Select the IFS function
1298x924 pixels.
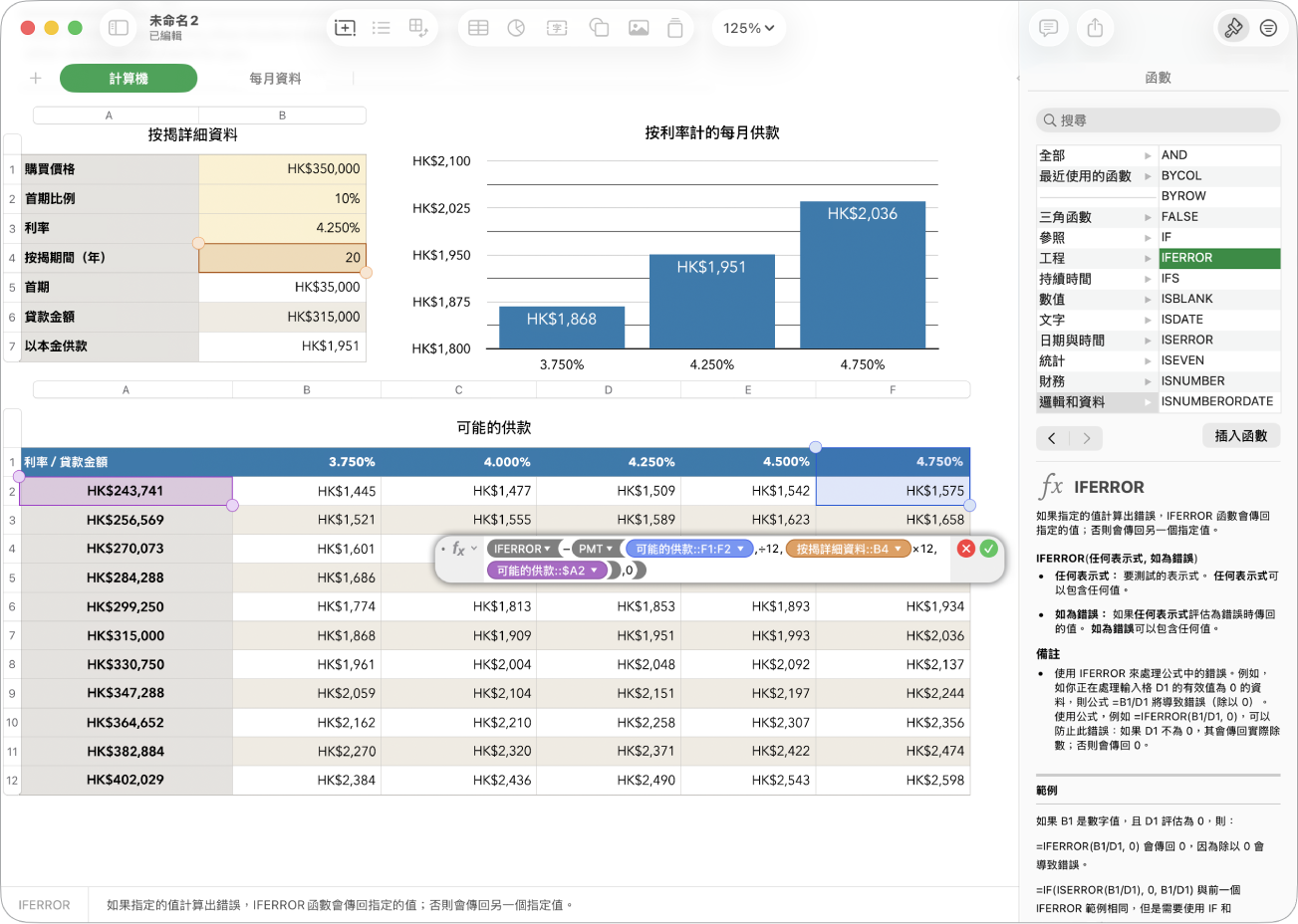1219,279
